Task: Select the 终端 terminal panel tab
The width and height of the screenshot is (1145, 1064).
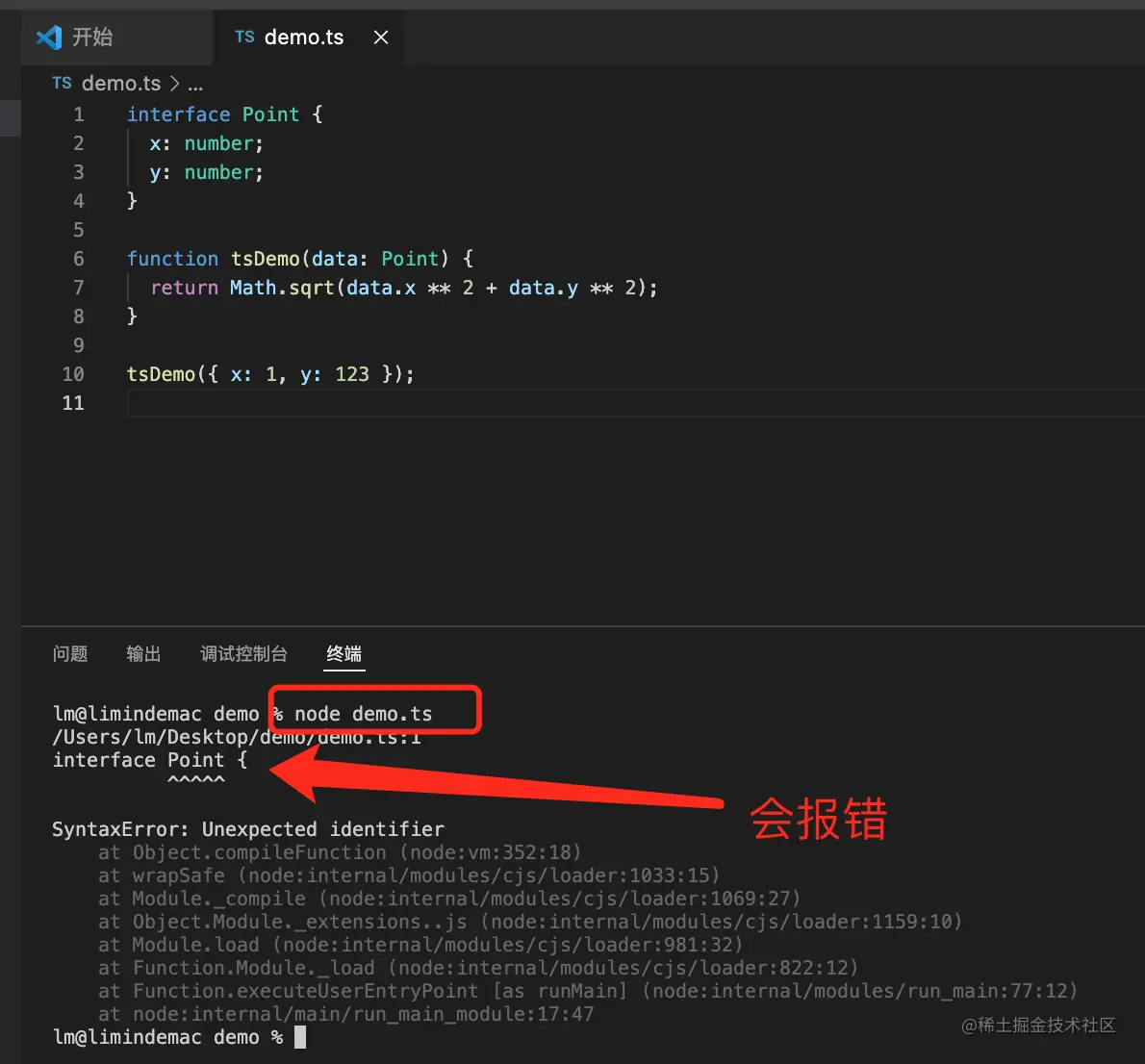Action: point(343,653)
